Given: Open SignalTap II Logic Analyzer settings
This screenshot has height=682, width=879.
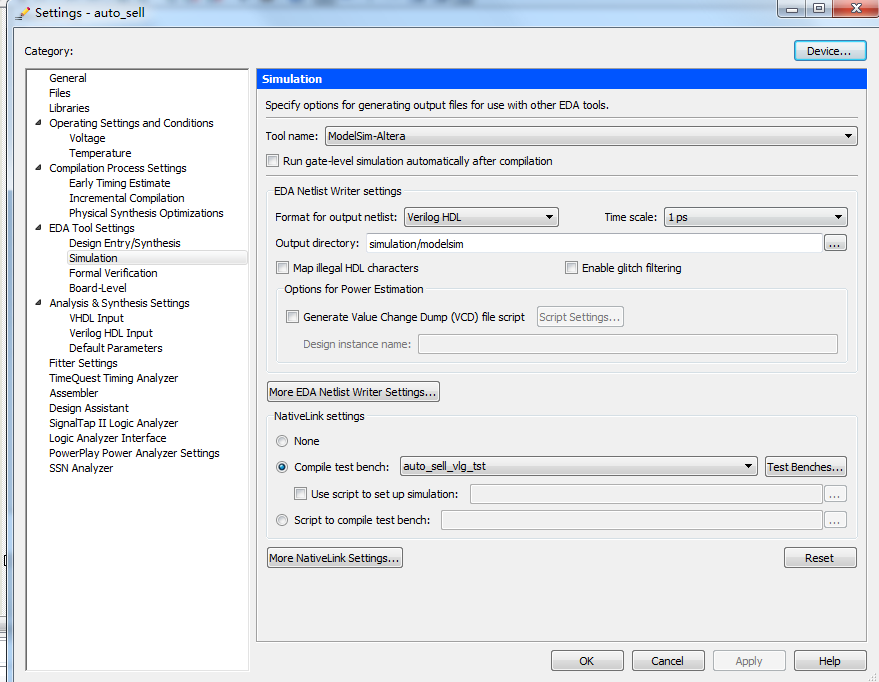Looking at the screenshot, I should click(x=113, y=424).
